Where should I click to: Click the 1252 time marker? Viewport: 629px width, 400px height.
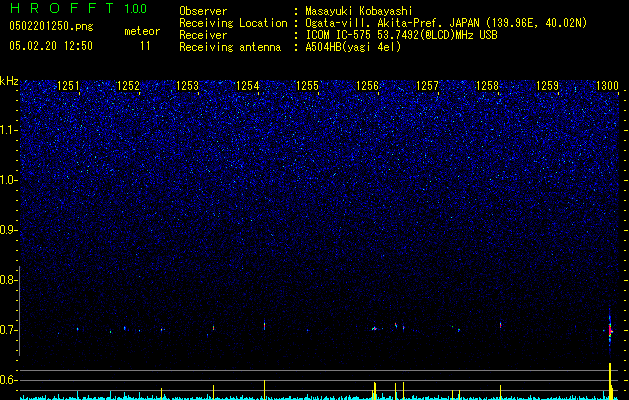[x=128, y=86]
